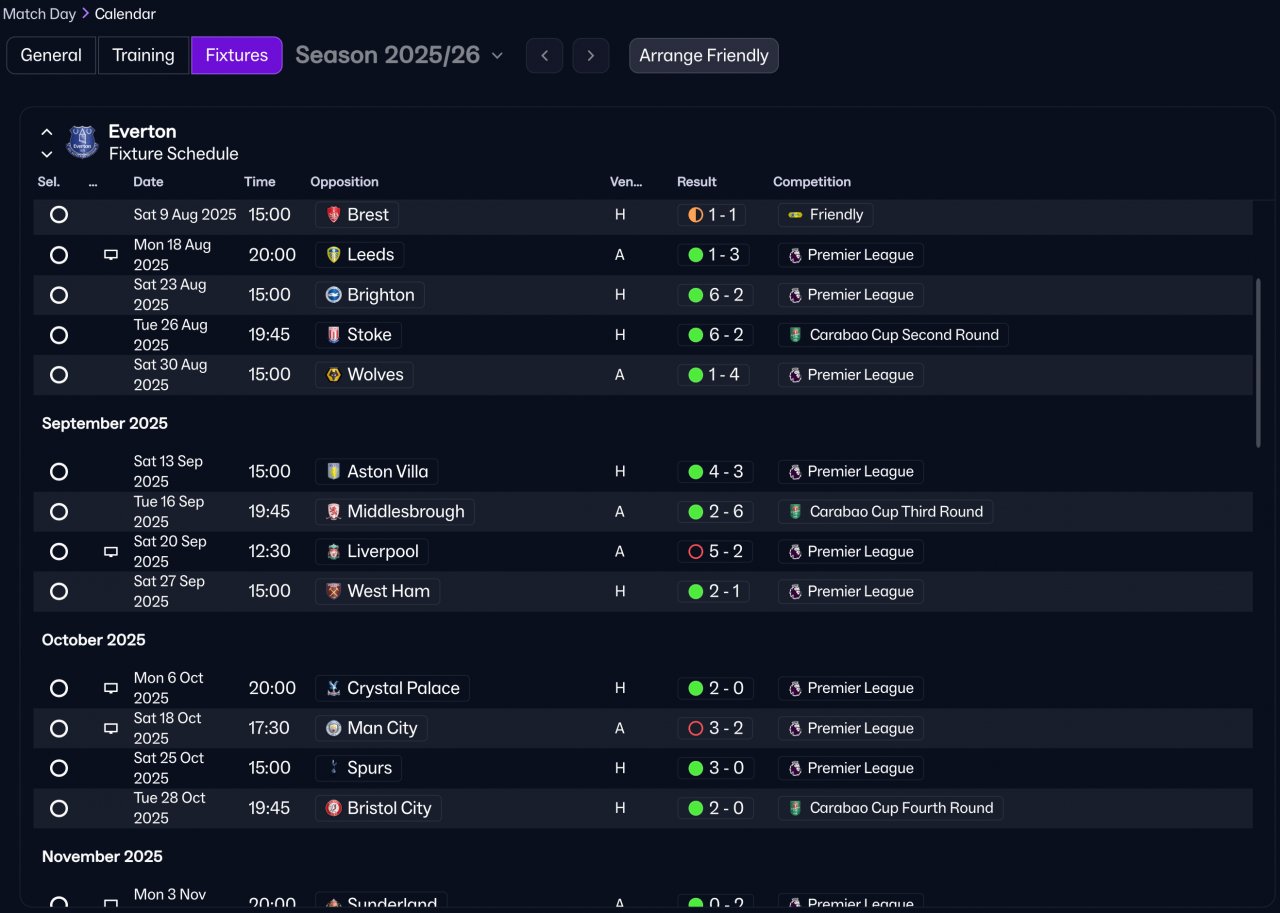
Task: Click the Leeds club badge icon
Action: [x=334, y=255]
